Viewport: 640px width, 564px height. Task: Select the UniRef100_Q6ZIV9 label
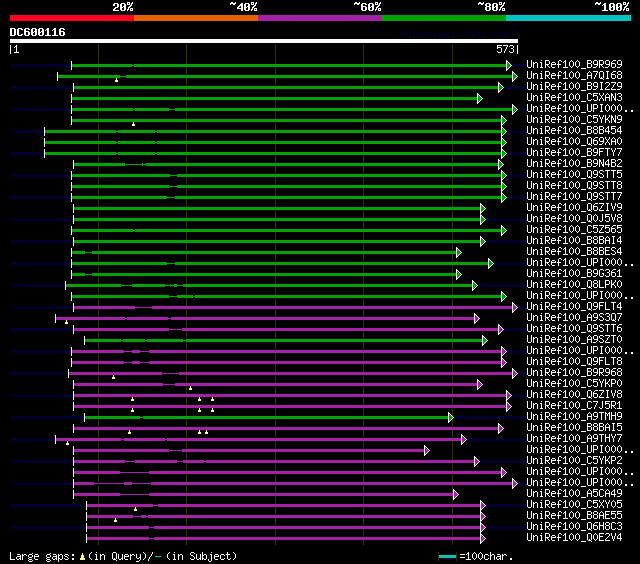pyautogui.click(x=574, y=208)
